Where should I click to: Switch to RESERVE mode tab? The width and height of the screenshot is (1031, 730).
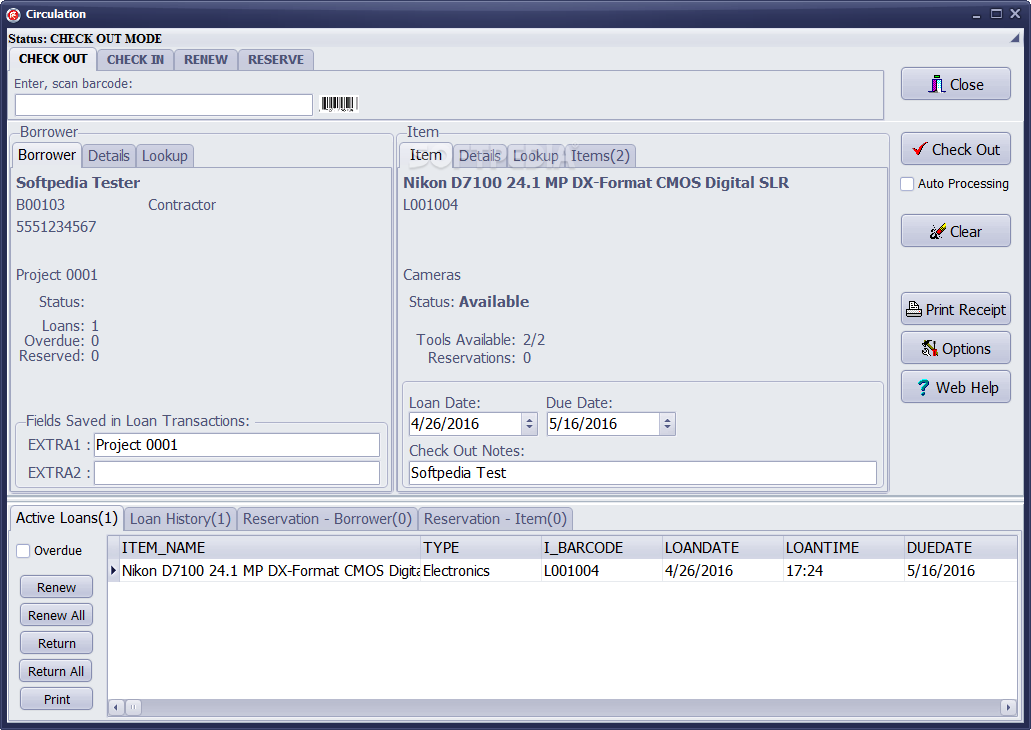[x=276, y=60]
